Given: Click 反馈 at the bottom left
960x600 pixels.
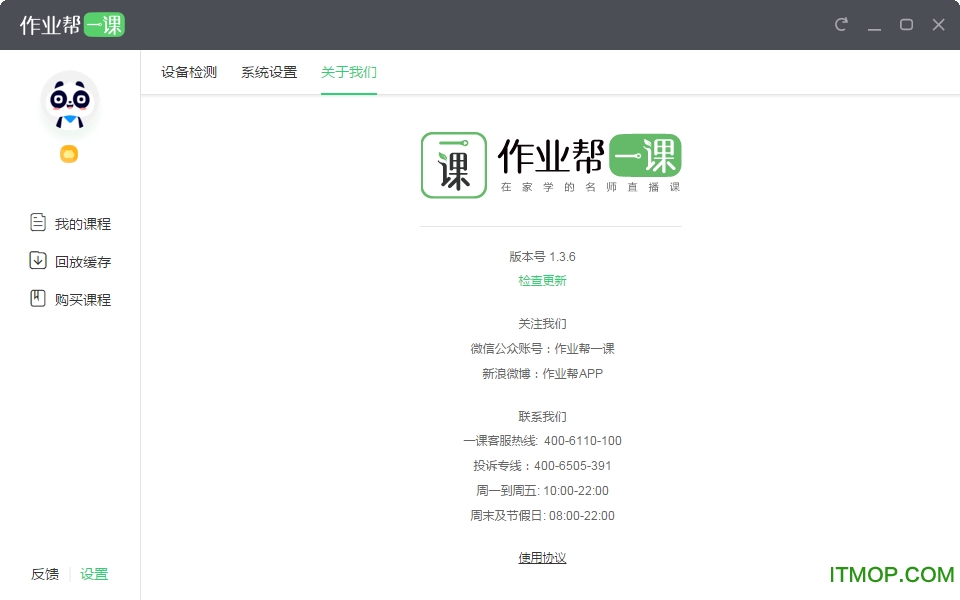Looking at the screenshot, I should click(x=45, y=574).
